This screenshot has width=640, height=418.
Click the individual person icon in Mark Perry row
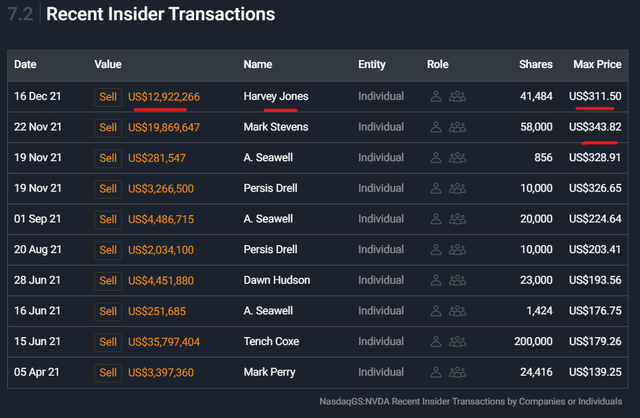coord(436,373)
